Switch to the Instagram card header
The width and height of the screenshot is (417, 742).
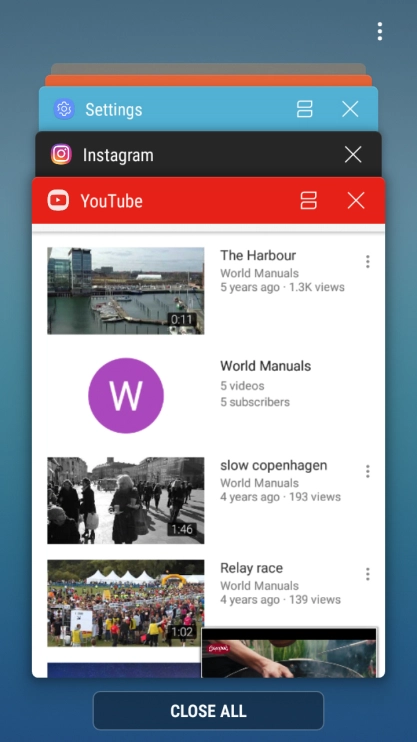[x=208, y=155]
